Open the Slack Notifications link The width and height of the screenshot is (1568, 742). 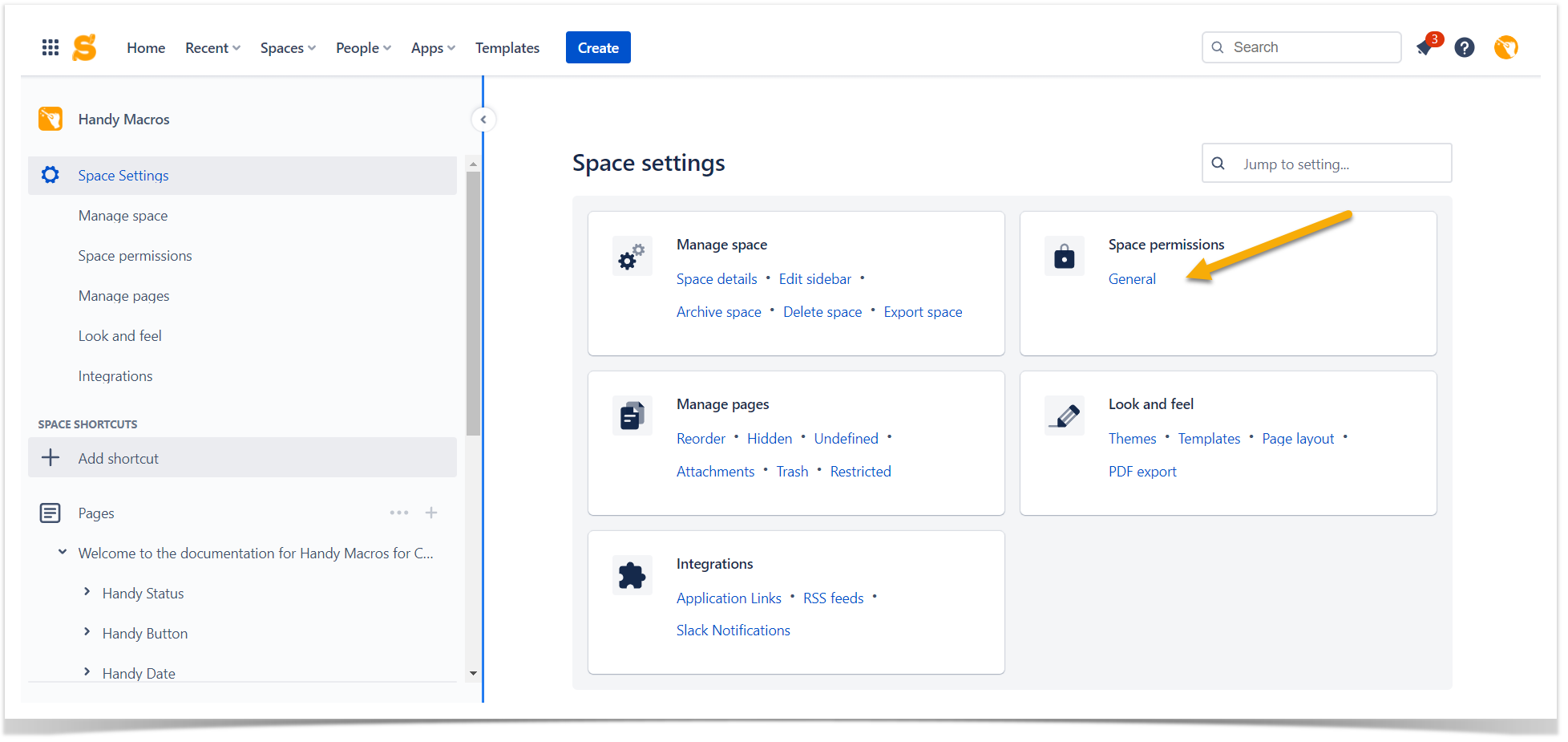point(733,630)
